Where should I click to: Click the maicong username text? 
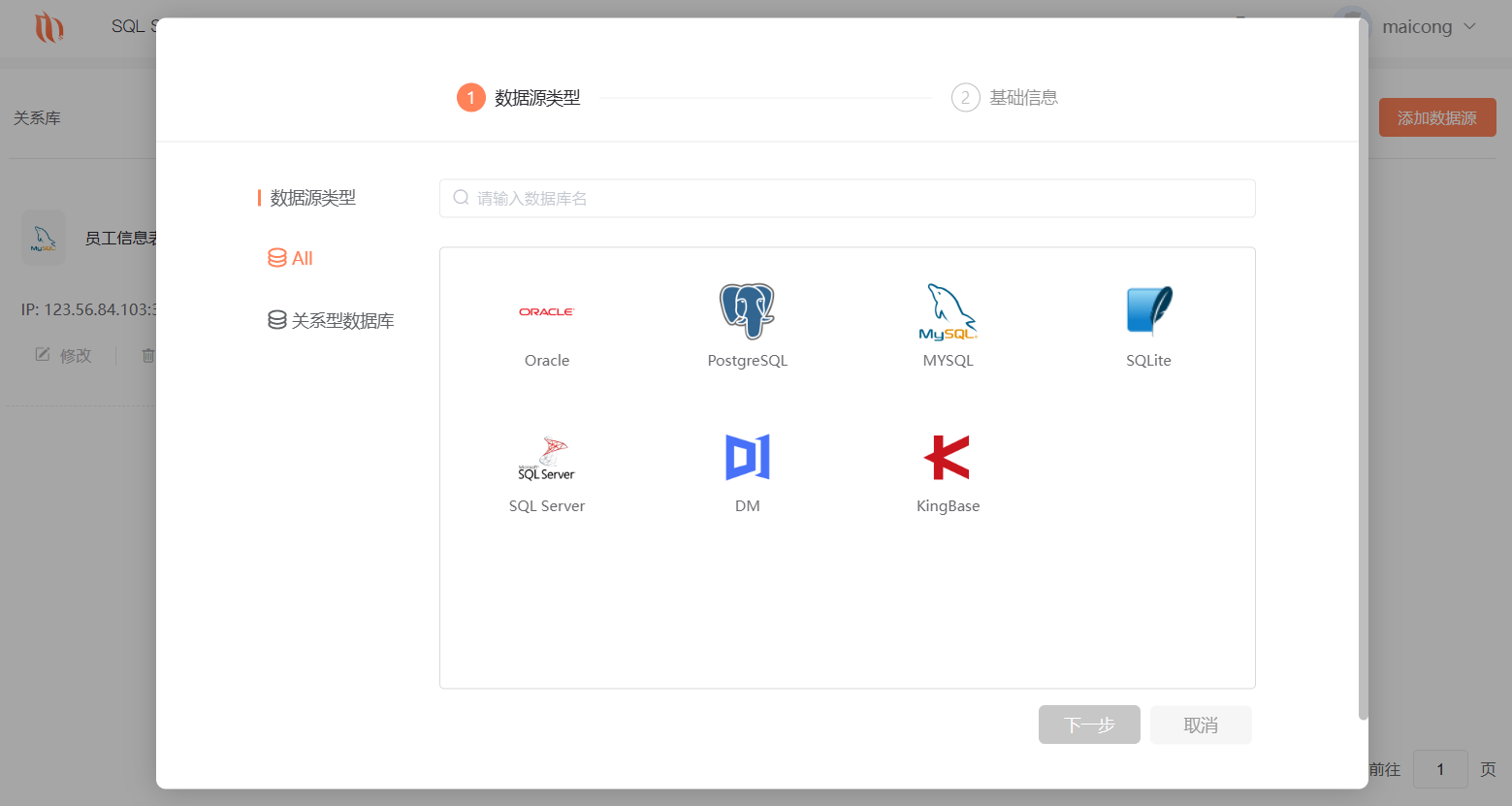click(x=1417, y=27)
